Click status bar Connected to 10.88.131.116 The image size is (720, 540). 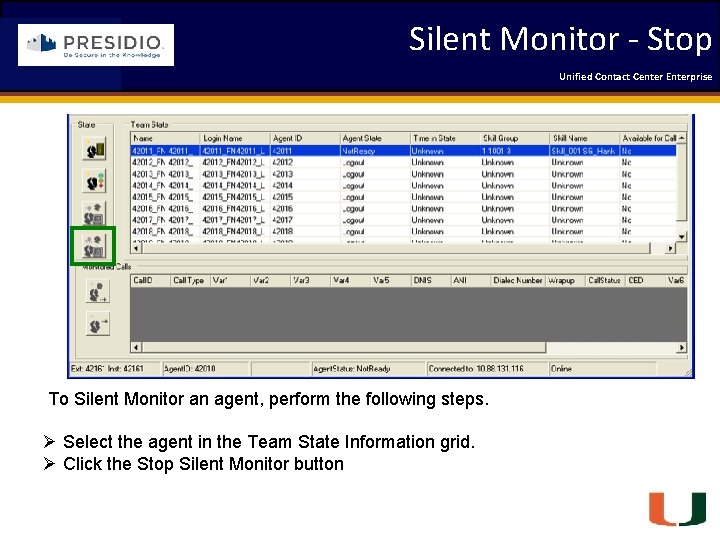(487, 369)
